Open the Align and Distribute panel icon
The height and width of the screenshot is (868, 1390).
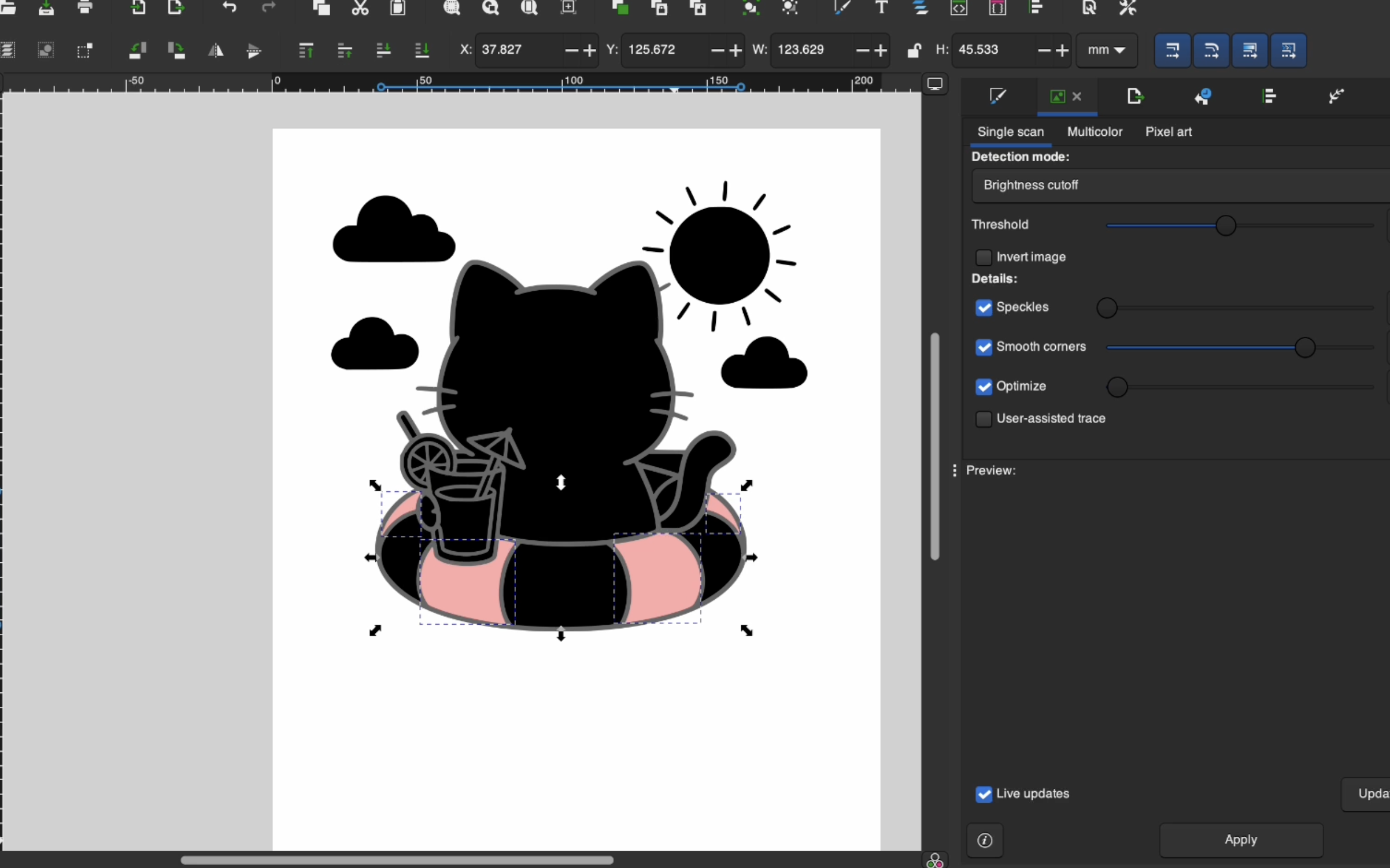(x=1269, y=96)
